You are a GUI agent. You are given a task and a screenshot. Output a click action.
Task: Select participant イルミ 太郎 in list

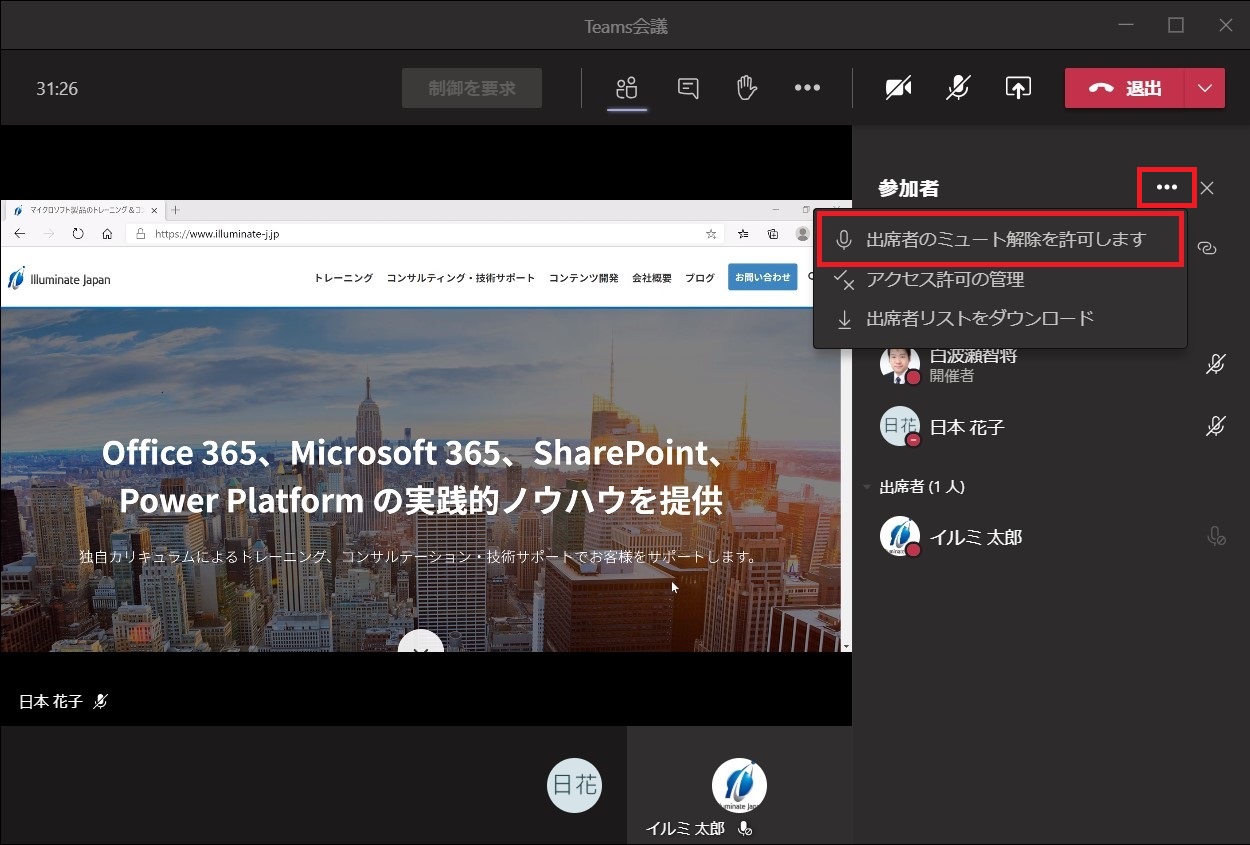(1050, 537)
